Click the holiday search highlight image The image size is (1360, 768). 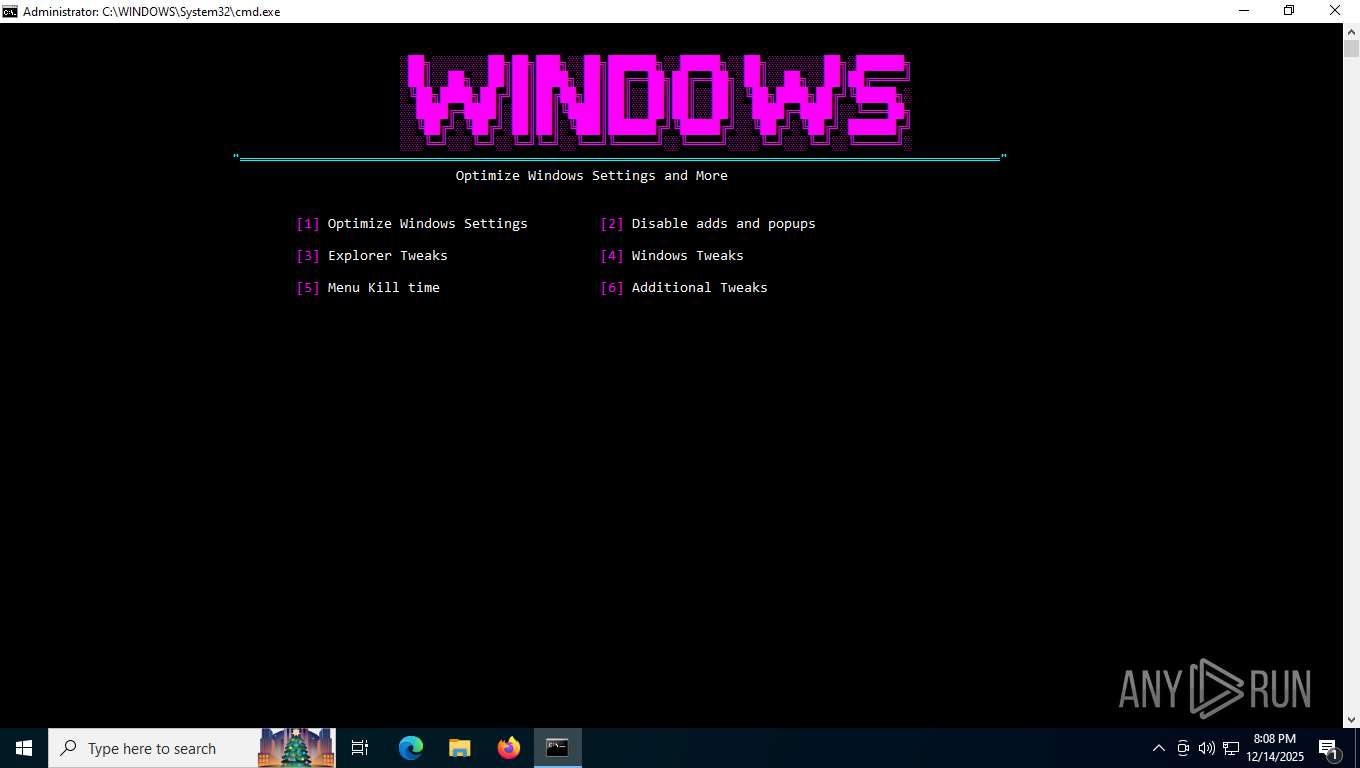tap(297, 748)
